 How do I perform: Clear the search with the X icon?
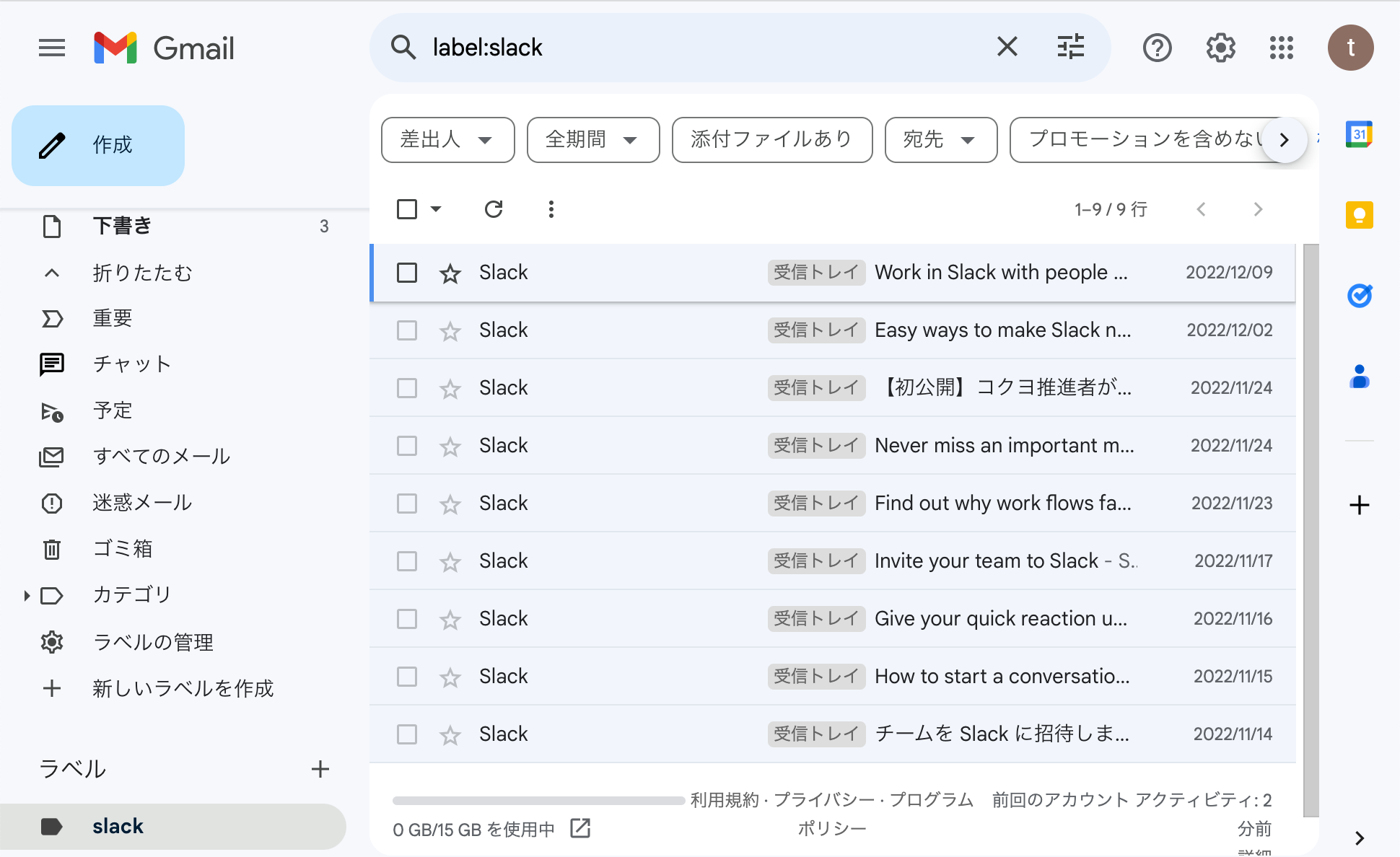(1007, 47)
